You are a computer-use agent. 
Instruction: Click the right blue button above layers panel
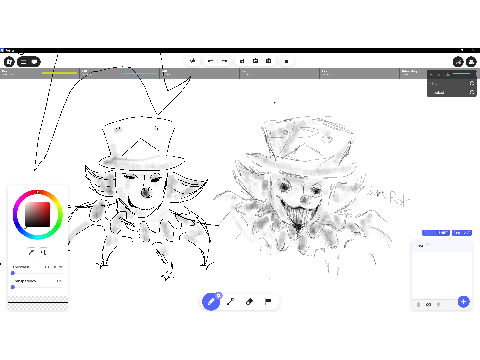click(462, 233)
